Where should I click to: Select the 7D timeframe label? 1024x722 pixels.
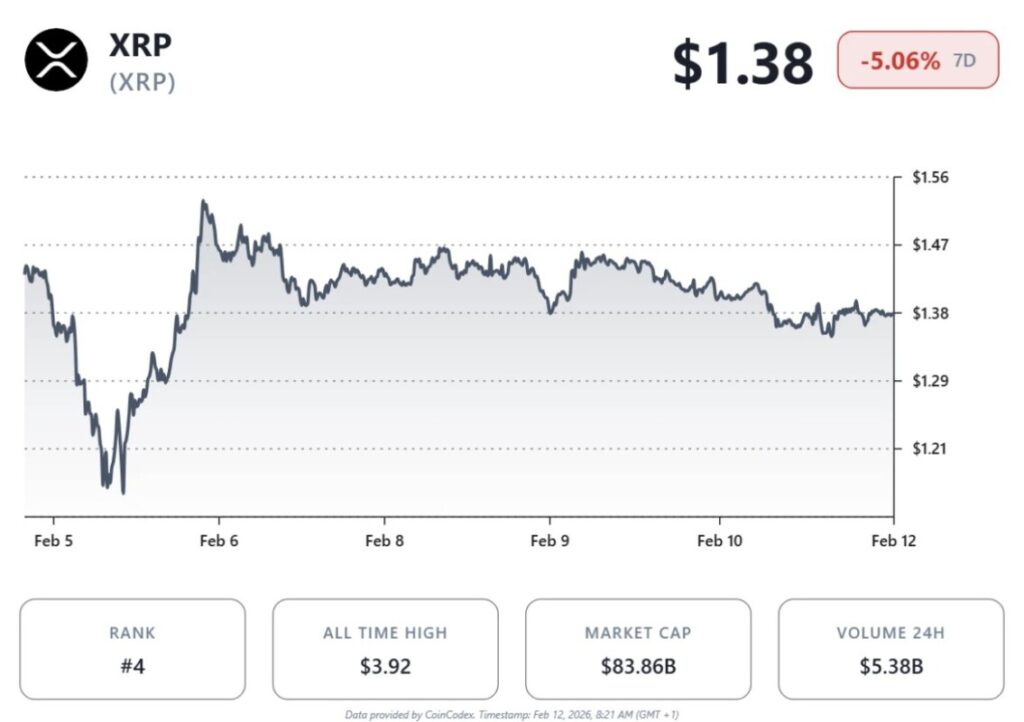tap(964, 60)
